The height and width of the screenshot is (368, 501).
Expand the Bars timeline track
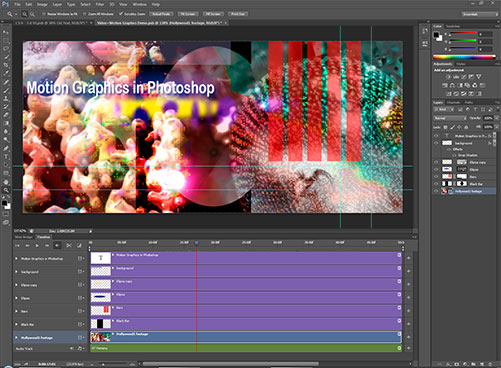pos(16,311)
